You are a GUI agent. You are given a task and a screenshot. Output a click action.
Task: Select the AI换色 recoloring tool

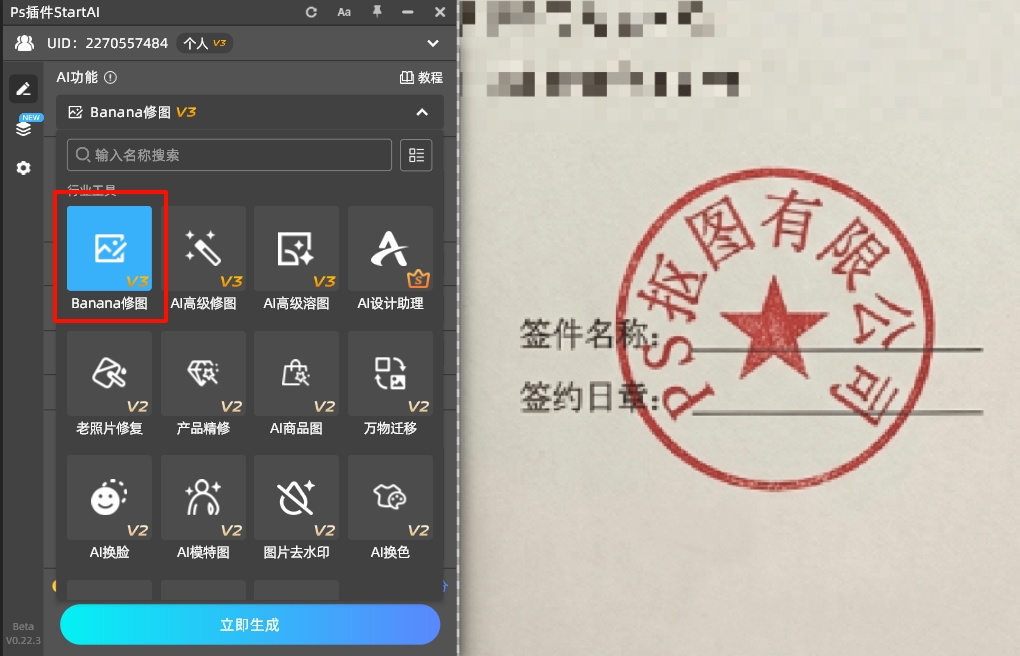389,498
